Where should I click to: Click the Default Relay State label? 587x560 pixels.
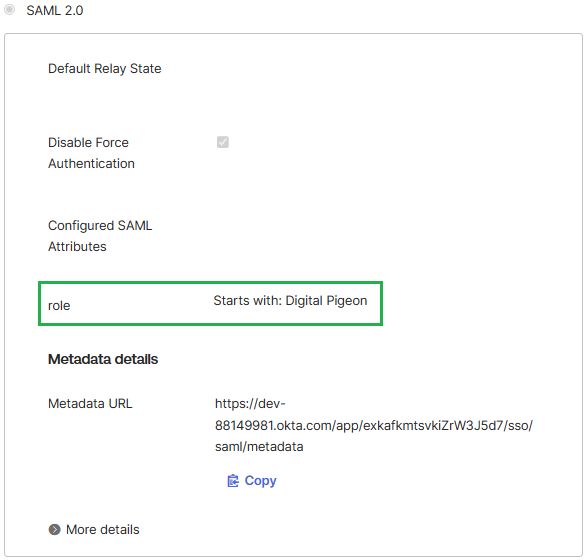[x=105, y=69]
